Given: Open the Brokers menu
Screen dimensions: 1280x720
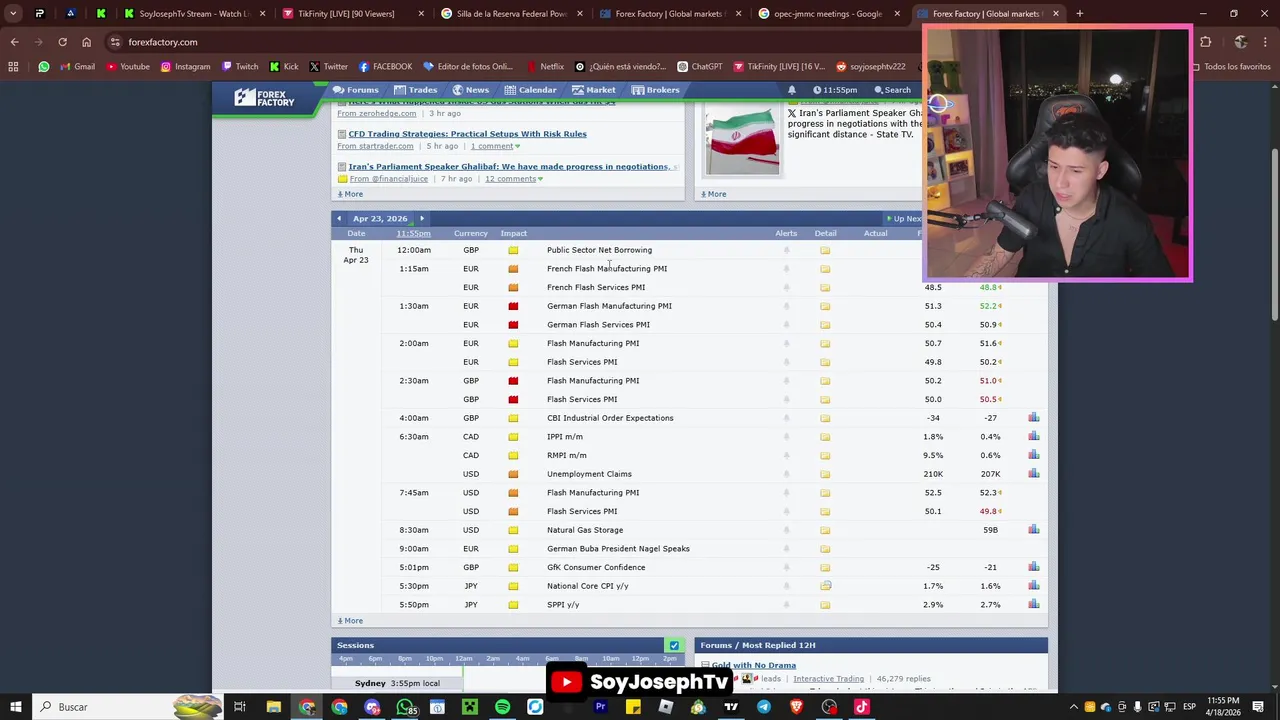Looking at the screenshot, I should [655, 90].
